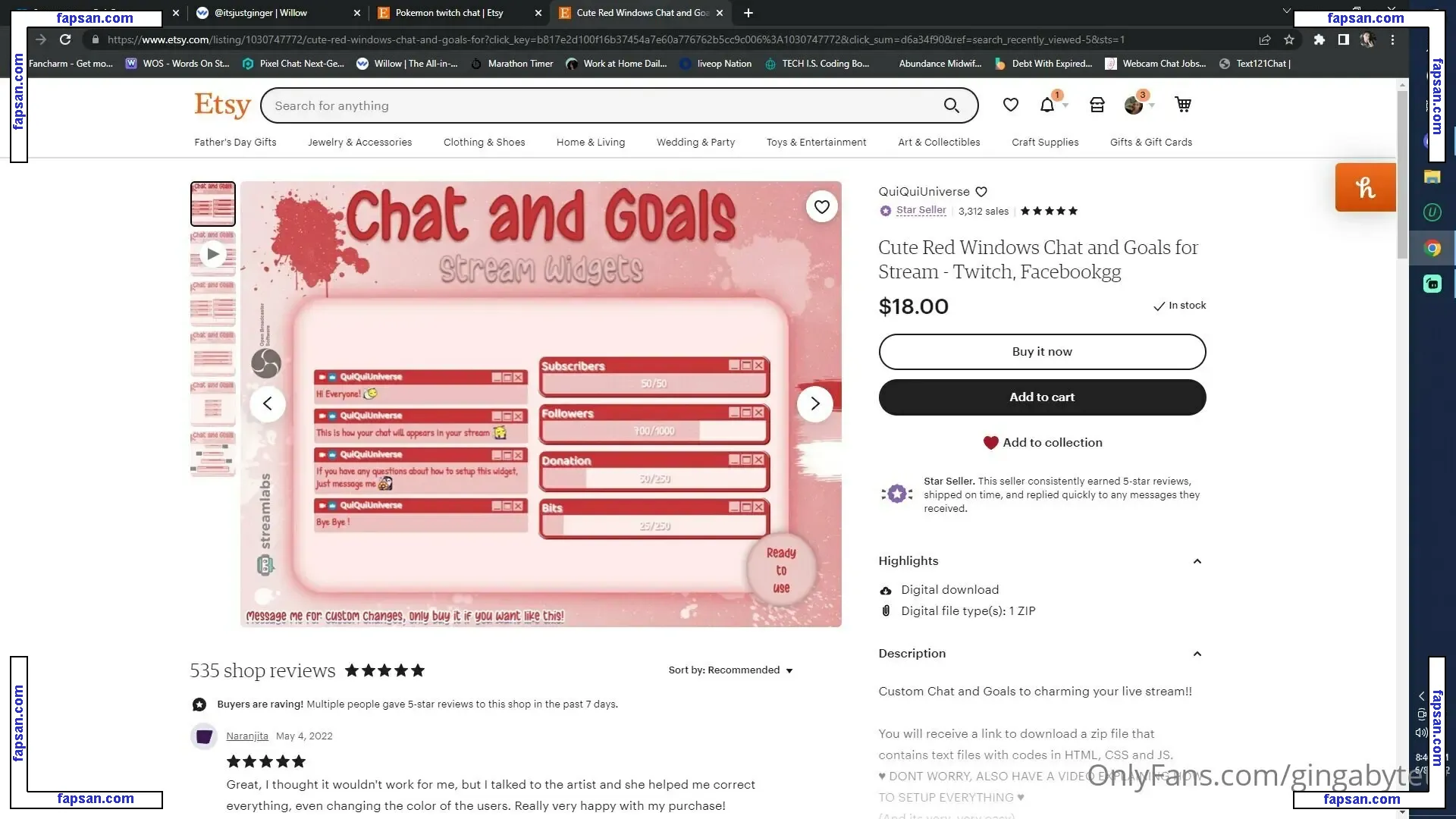Click the Father's Day Gifts menu item

235,142
